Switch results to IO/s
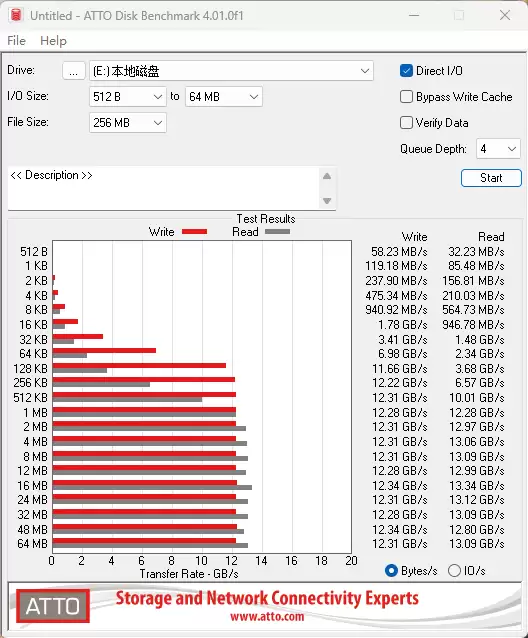This screenshot has width=528, height=638. click(x=454, y=570)
